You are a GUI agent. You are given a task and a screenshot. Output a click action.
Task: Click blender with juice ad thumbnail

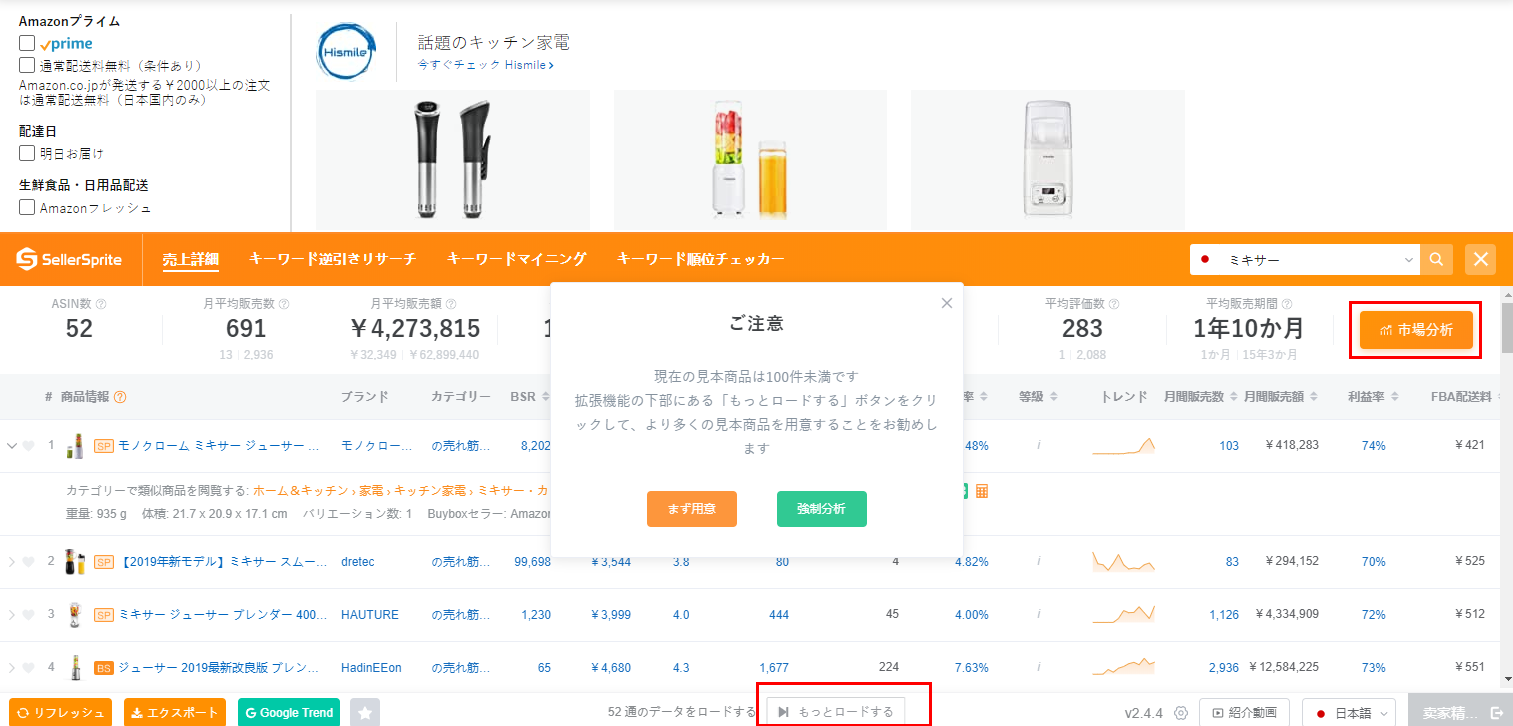pyautogui.click(x=750, y=160)
